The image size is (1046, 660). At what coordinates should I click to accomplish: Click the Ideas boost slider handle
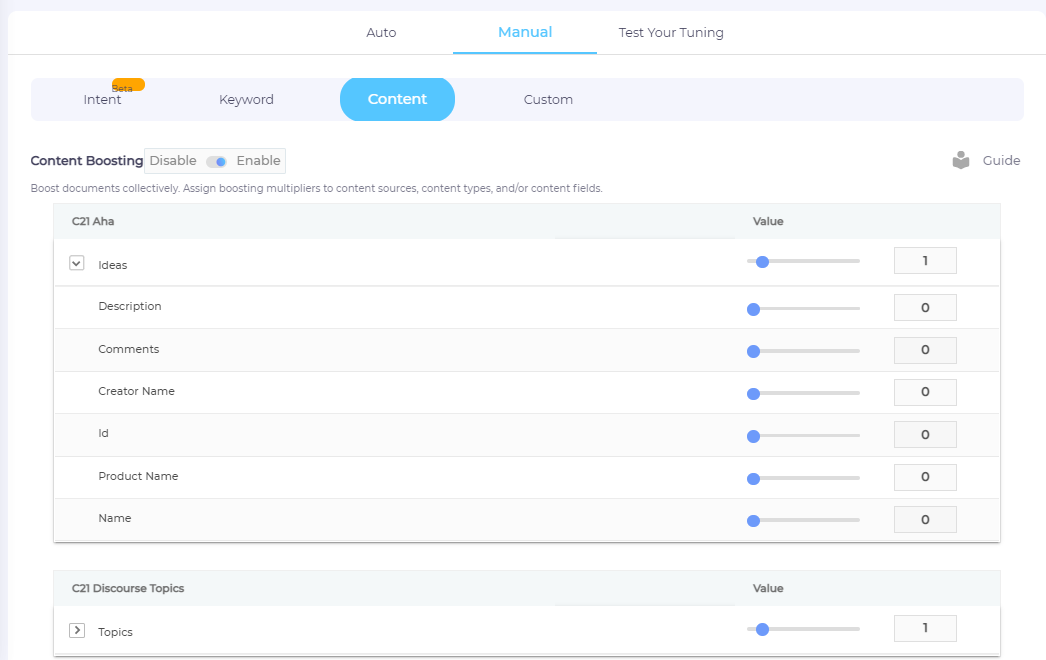[762, 262]
